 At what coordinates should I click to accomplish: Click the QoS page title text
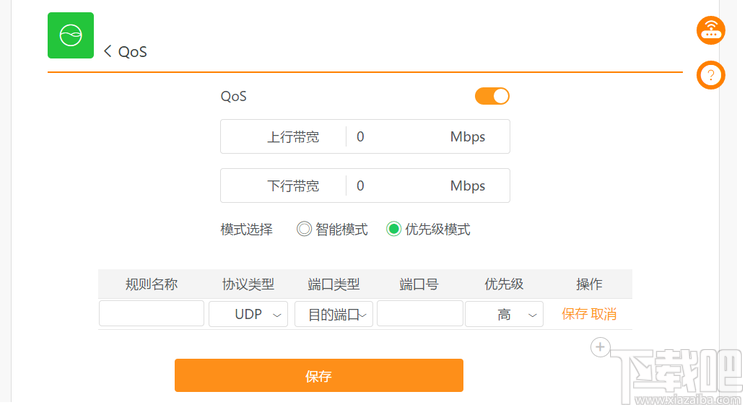click(x=132, y=52)
